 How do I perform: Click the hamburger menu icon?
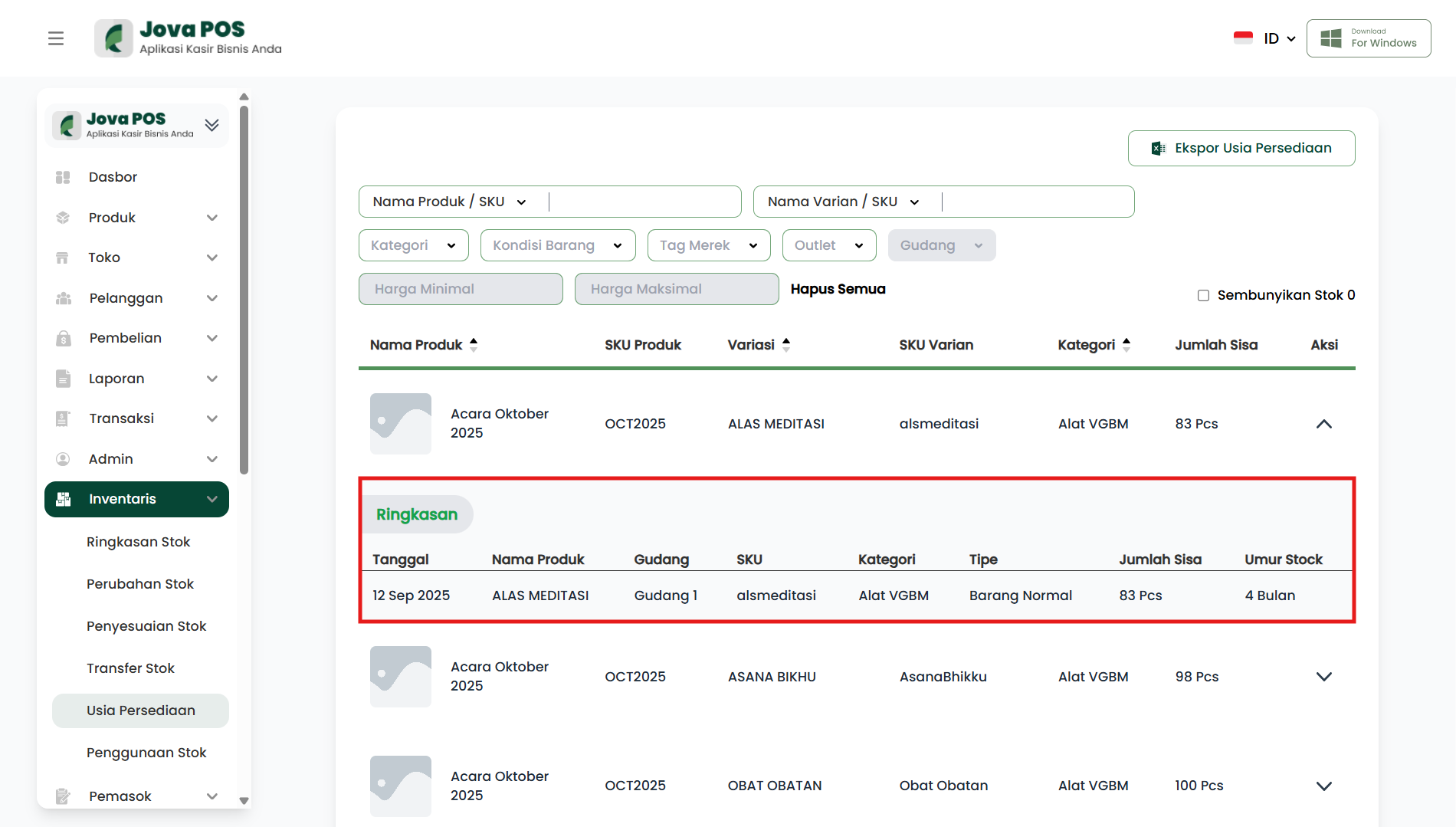(x=56, y=38)
